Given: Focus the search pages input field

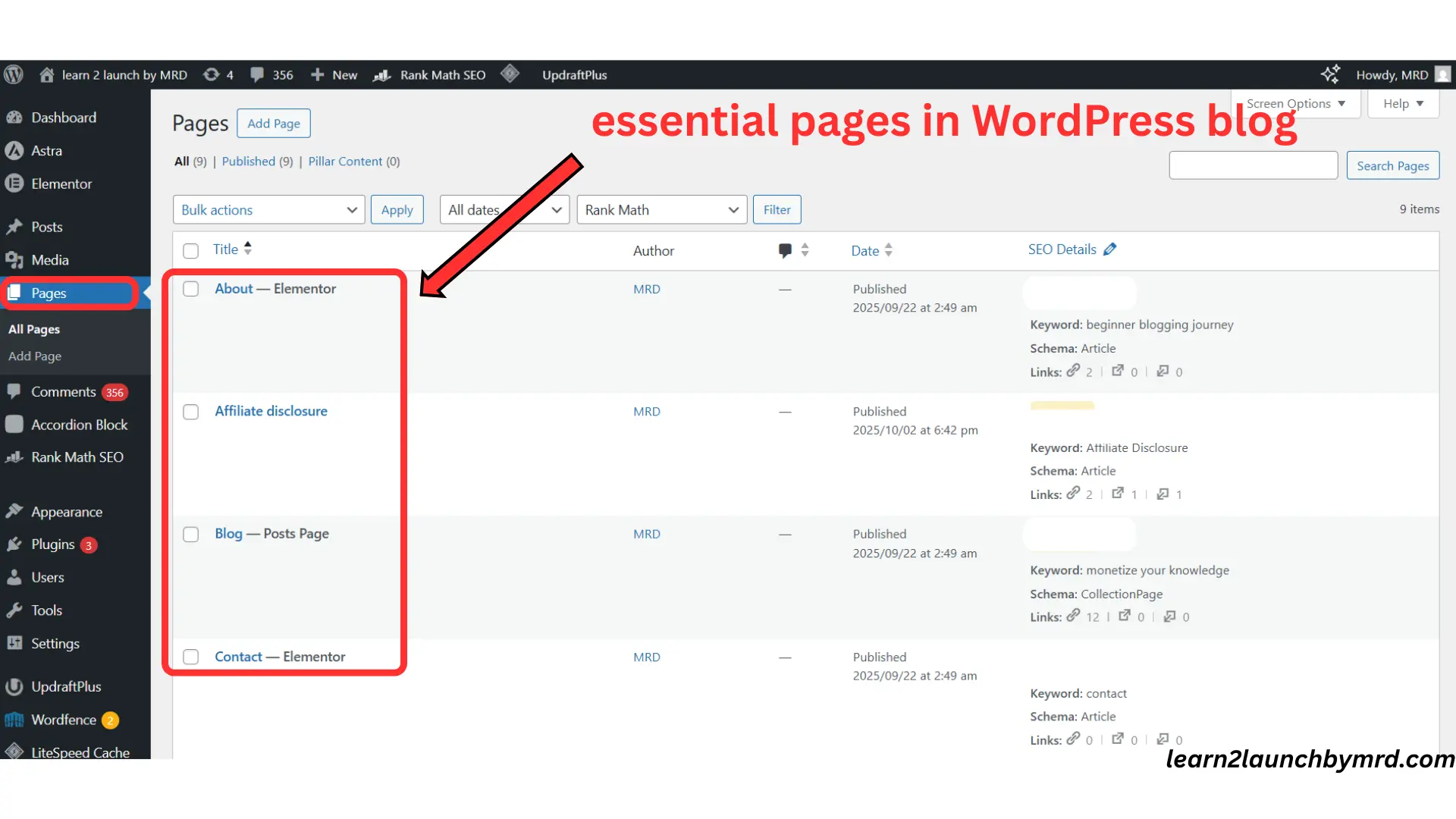Looking at the screenshot, I should [x=1253, y=165].
